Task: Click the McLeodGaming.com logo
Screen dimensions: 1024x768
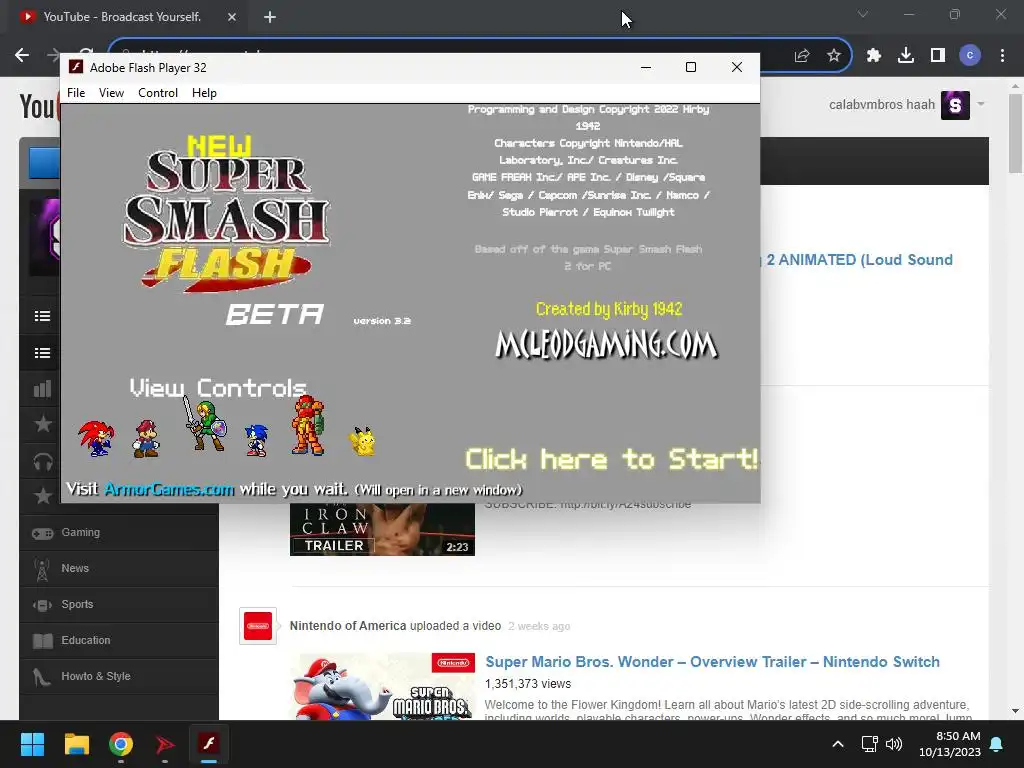Action: 606,344
